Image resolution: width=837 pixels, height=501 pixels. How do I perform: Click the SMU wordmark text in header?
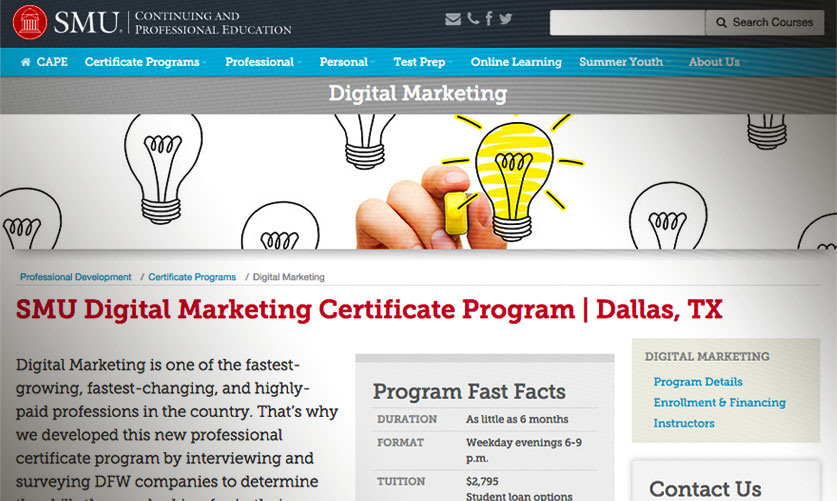pyautogui.click(x=86, y=22)
